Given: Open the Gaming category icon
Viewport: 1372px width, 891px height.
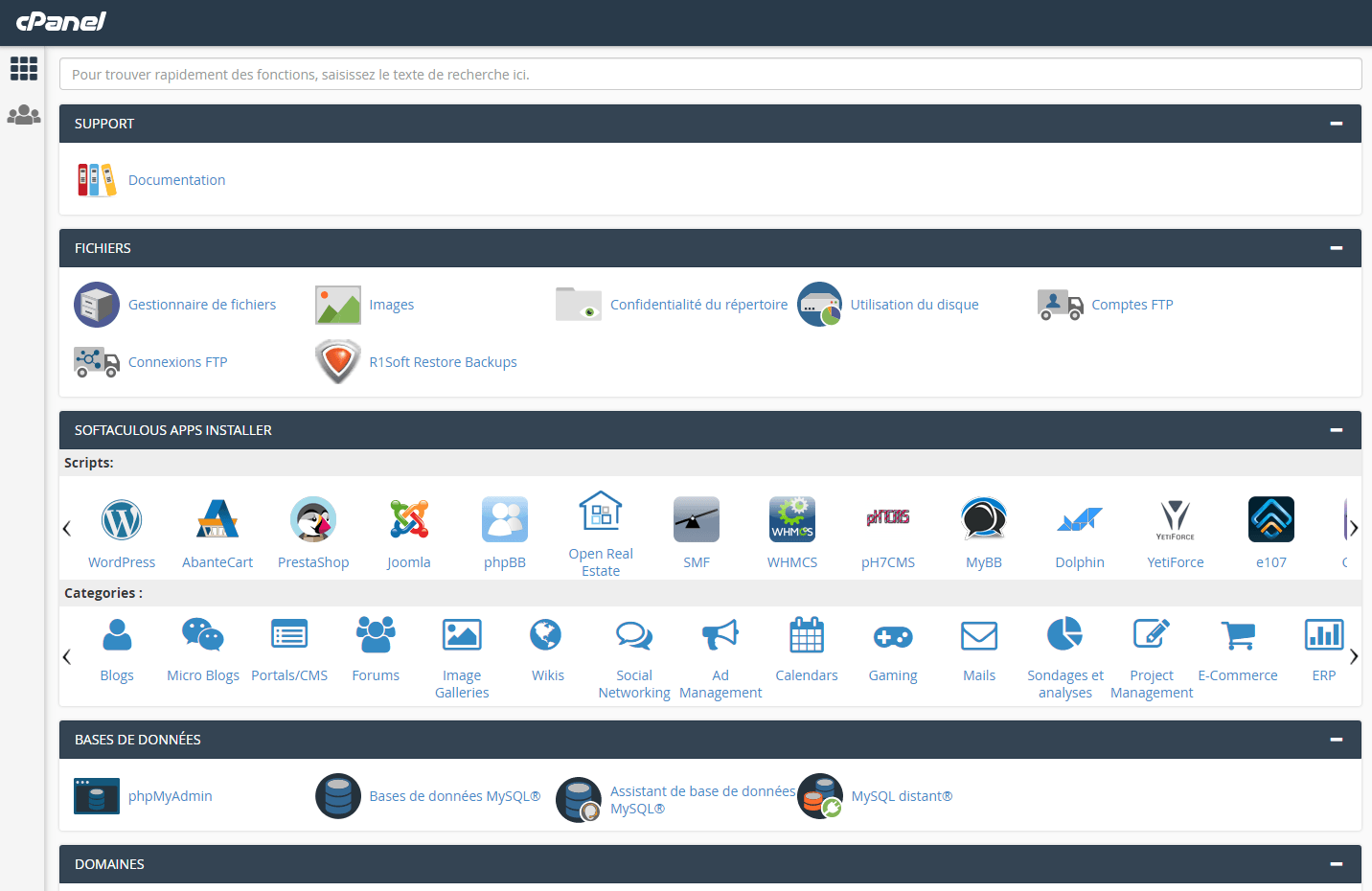Looking at the screenshot, I should (893, 637).
